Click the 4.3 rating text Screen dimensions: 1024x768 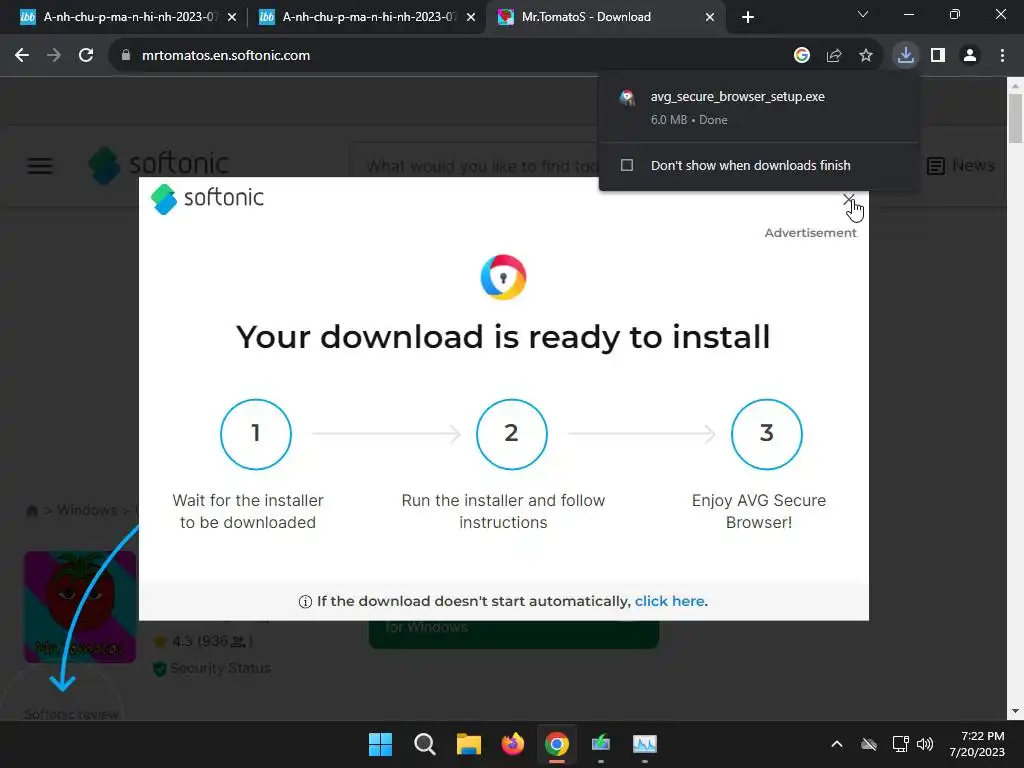(x=182, y=641)
